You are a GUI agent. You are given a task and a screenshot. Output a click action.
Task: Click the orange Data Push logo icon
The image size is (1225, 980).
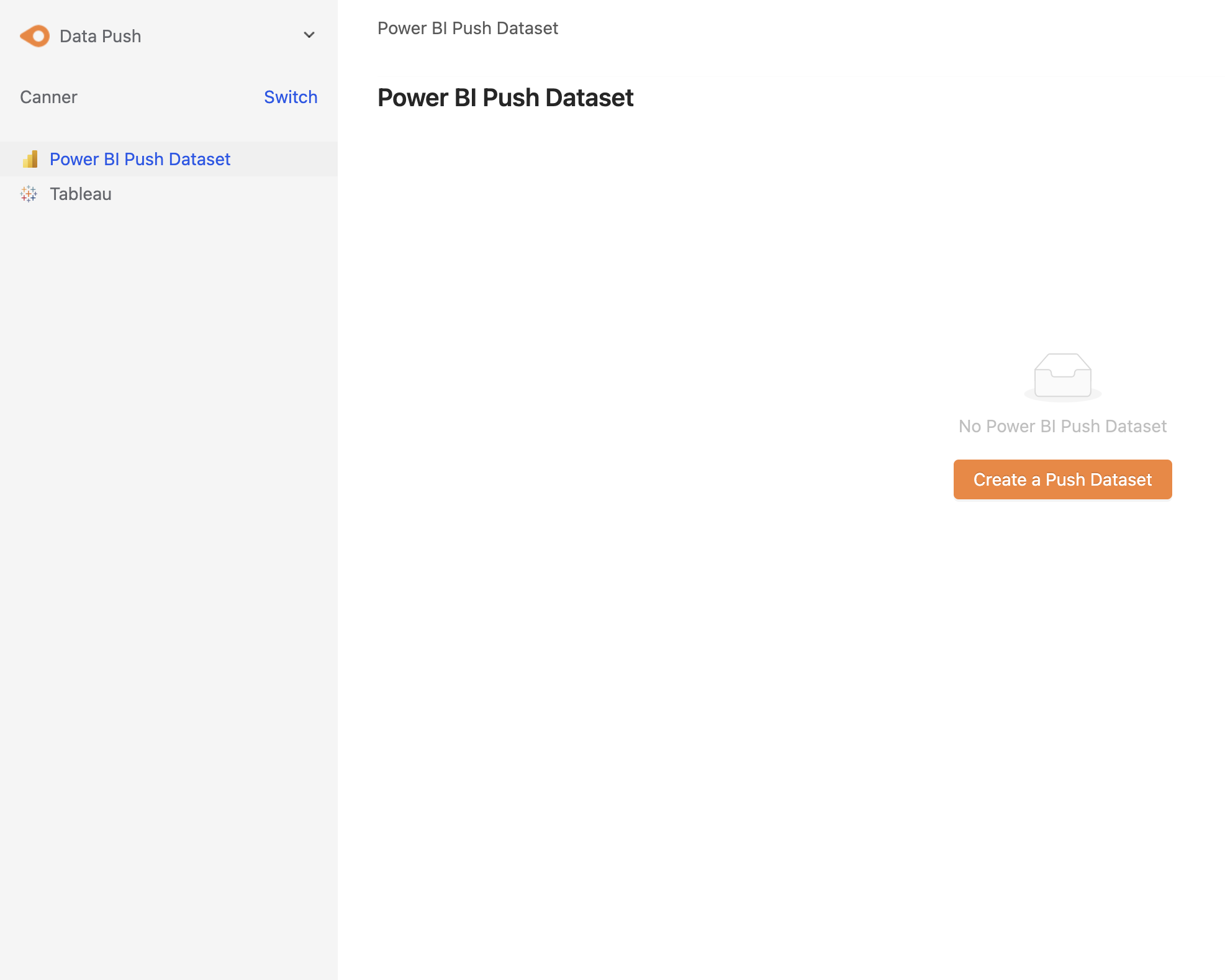tap(35, 36)
